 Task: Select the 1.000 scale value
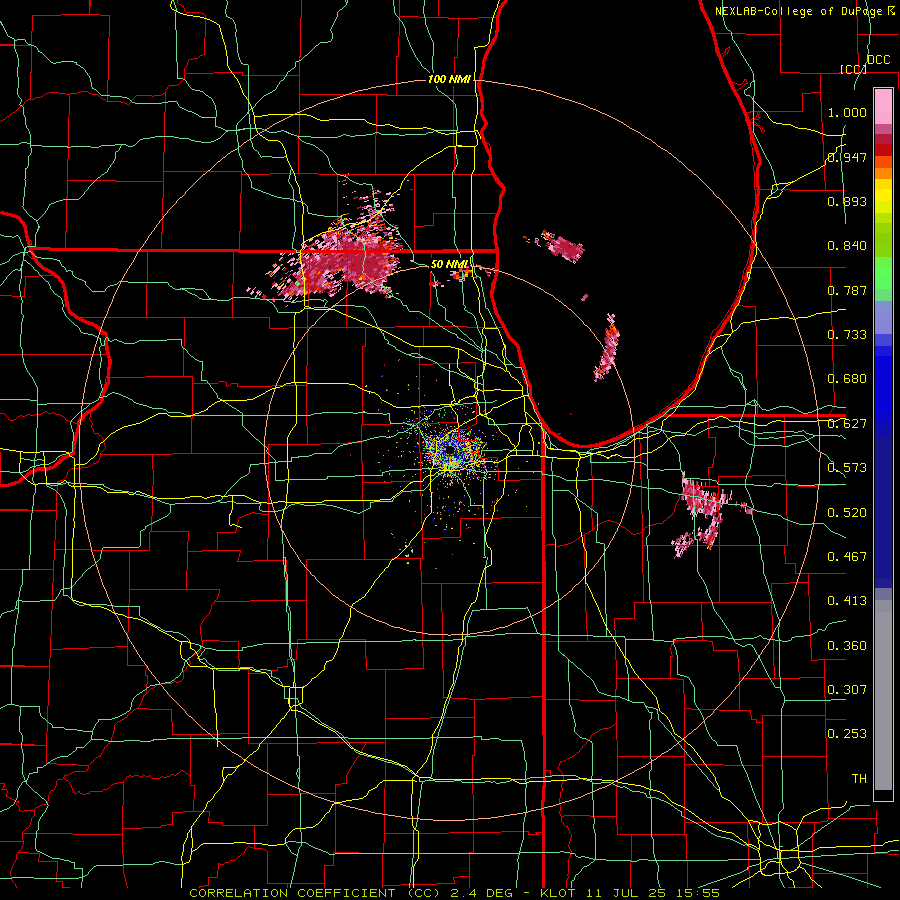click(847, 112)
